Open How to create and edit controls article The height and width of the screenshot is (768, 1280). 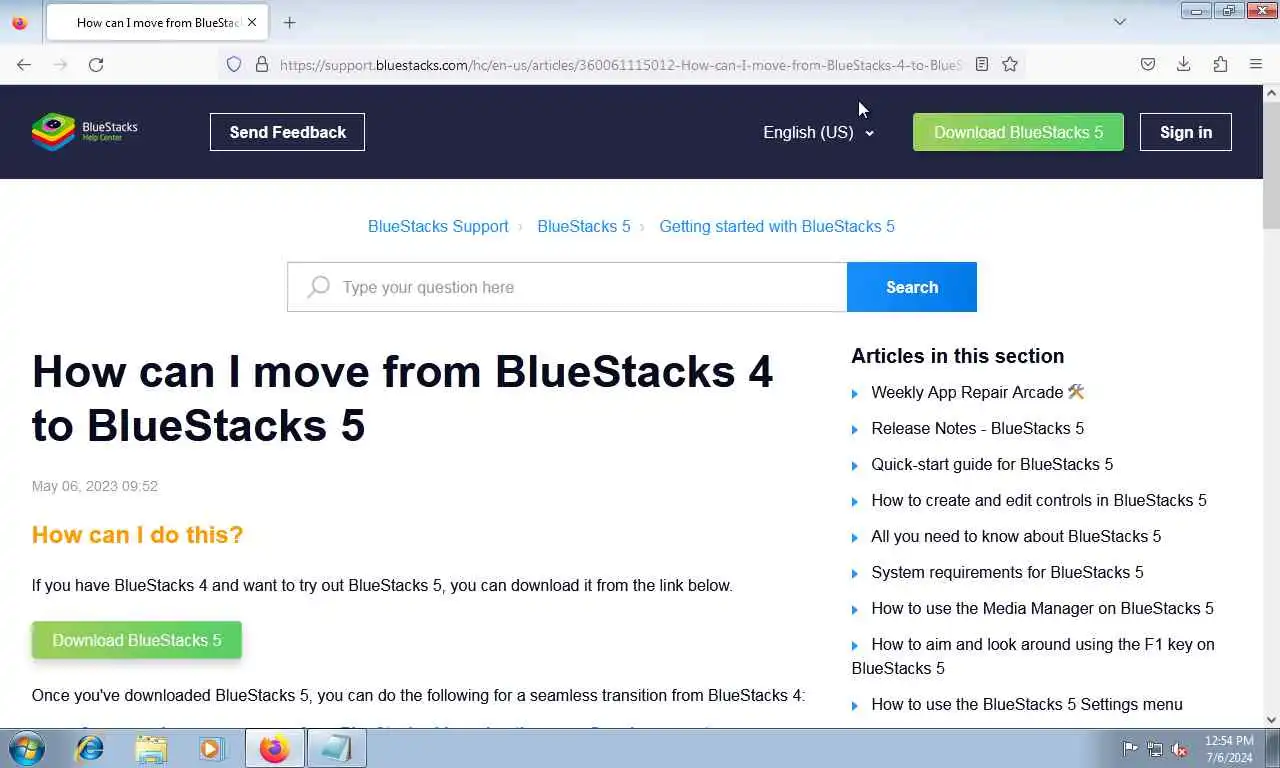[1039, 500]
